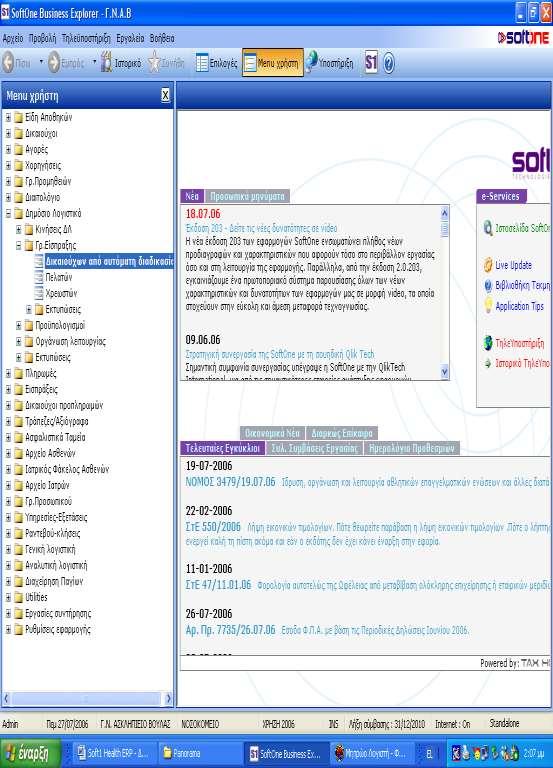Expand the Προϋπολογισμοί node

pyautogui.click(x=19, y=326)
